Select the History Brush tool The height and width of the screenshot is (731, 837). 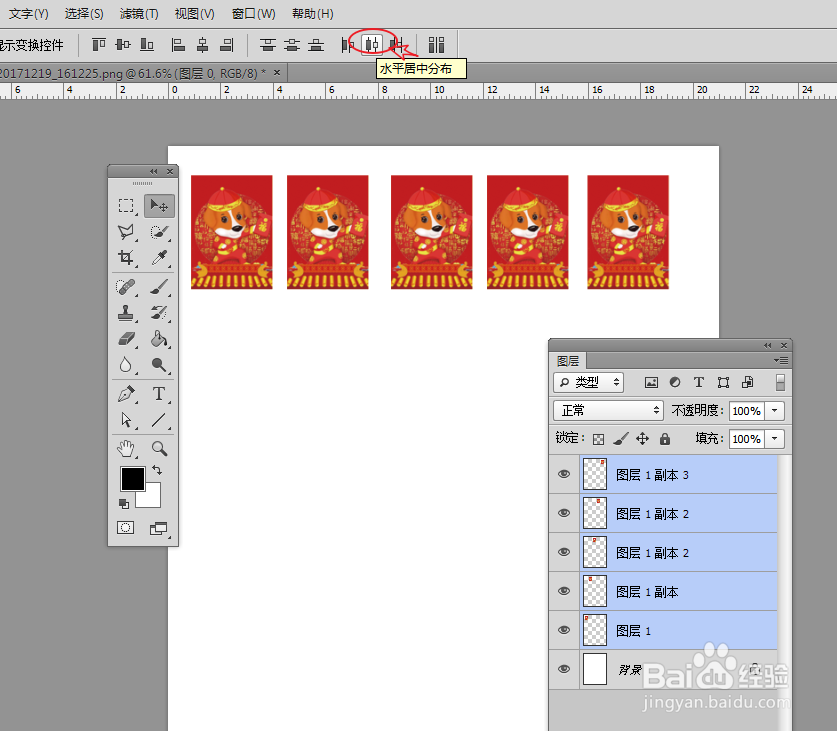159,312
